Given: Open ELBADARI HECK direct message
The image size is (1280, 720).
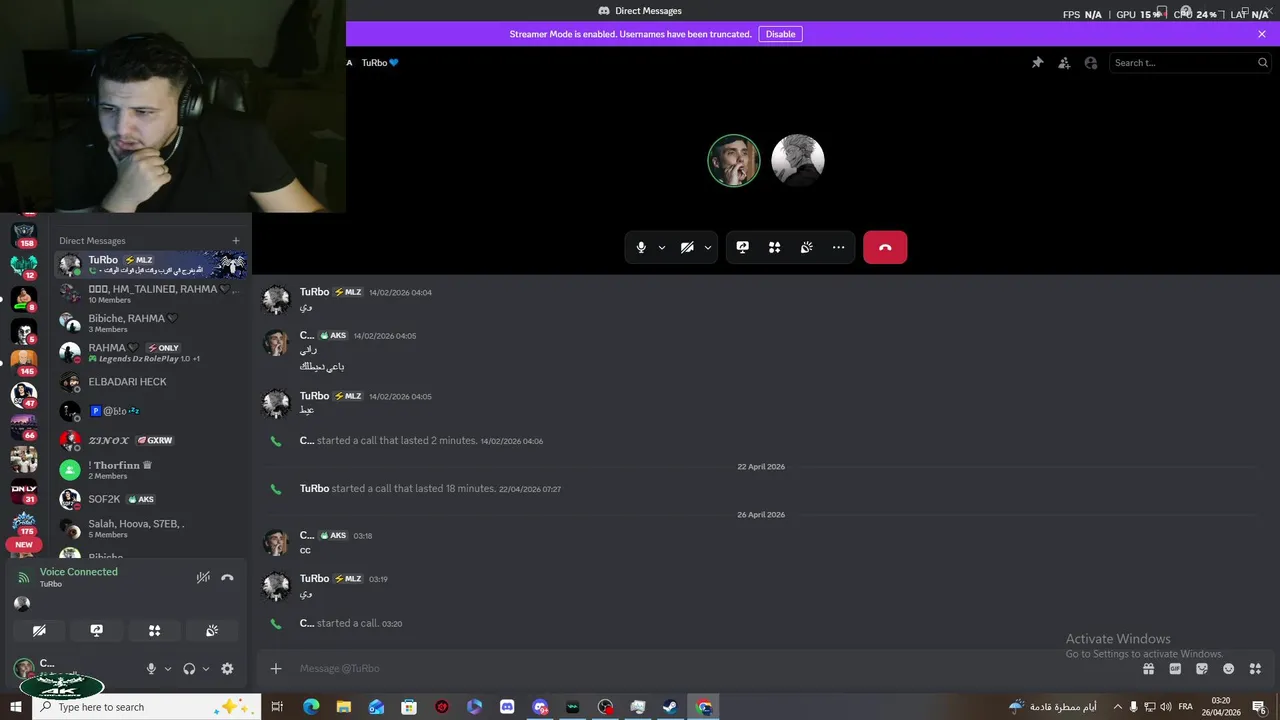Looking at the screenshot, I should click(x=151, y=382).
